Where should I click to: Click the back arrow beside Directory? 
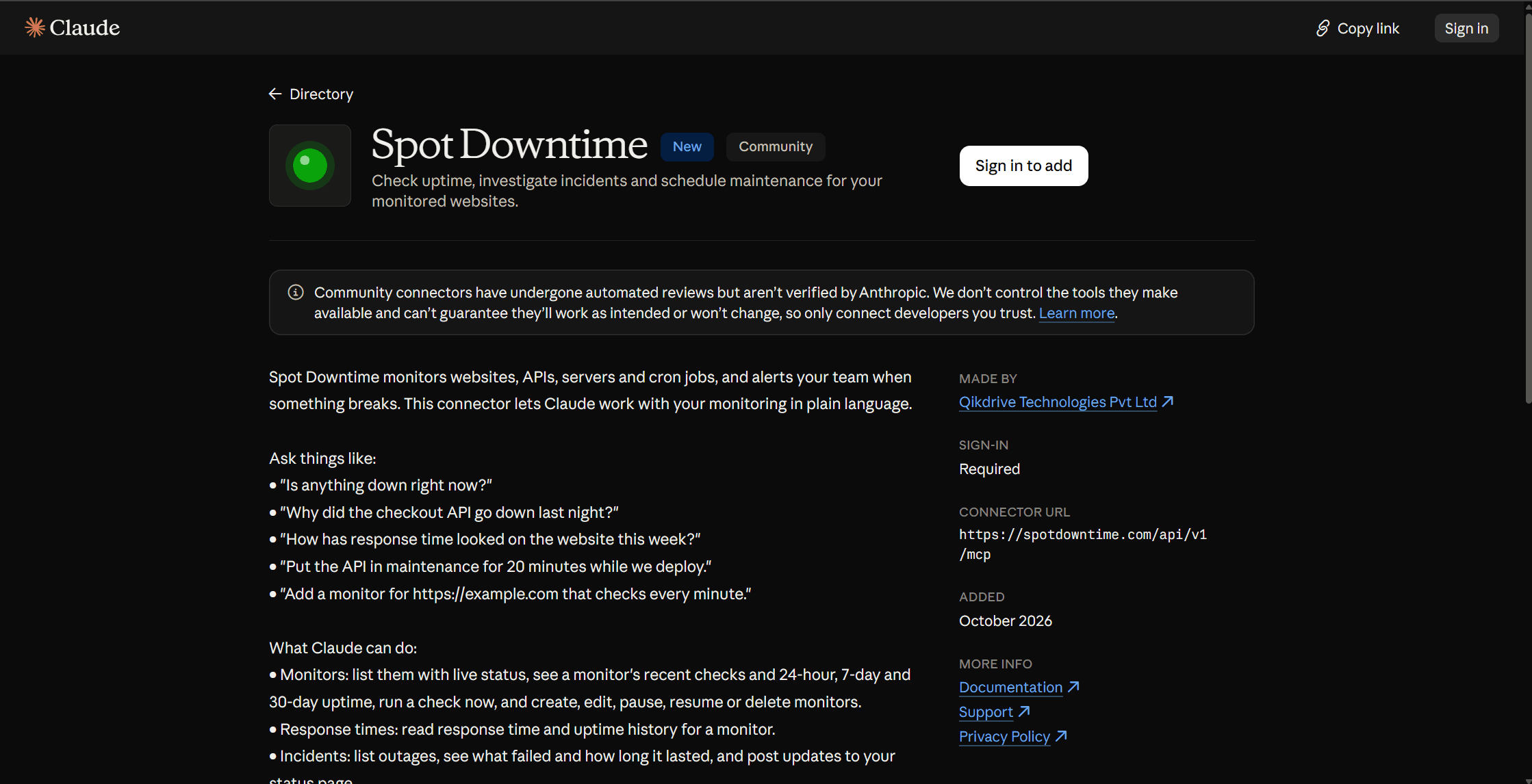(275, 94)
